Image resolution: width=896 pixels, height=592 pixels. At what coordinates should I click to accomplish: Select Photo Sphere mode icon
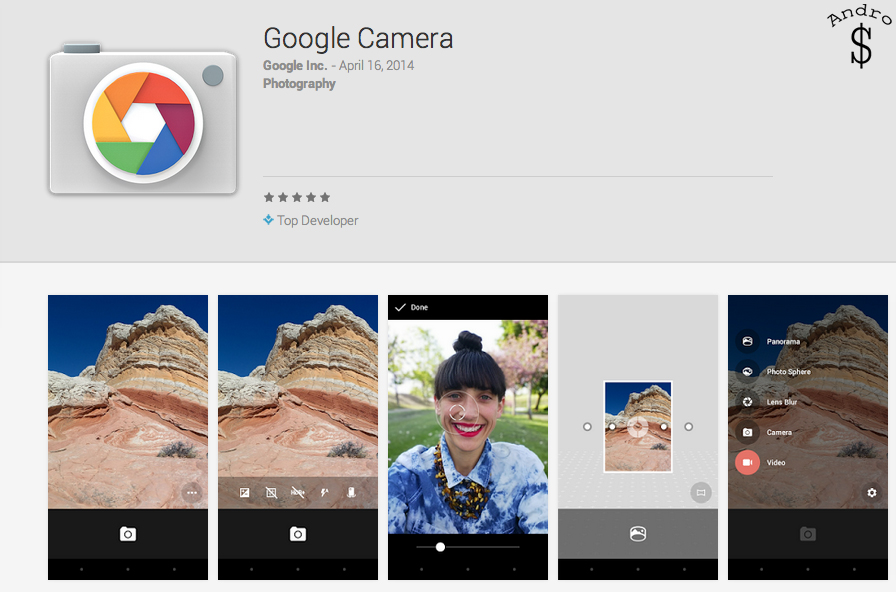[747, 372]
